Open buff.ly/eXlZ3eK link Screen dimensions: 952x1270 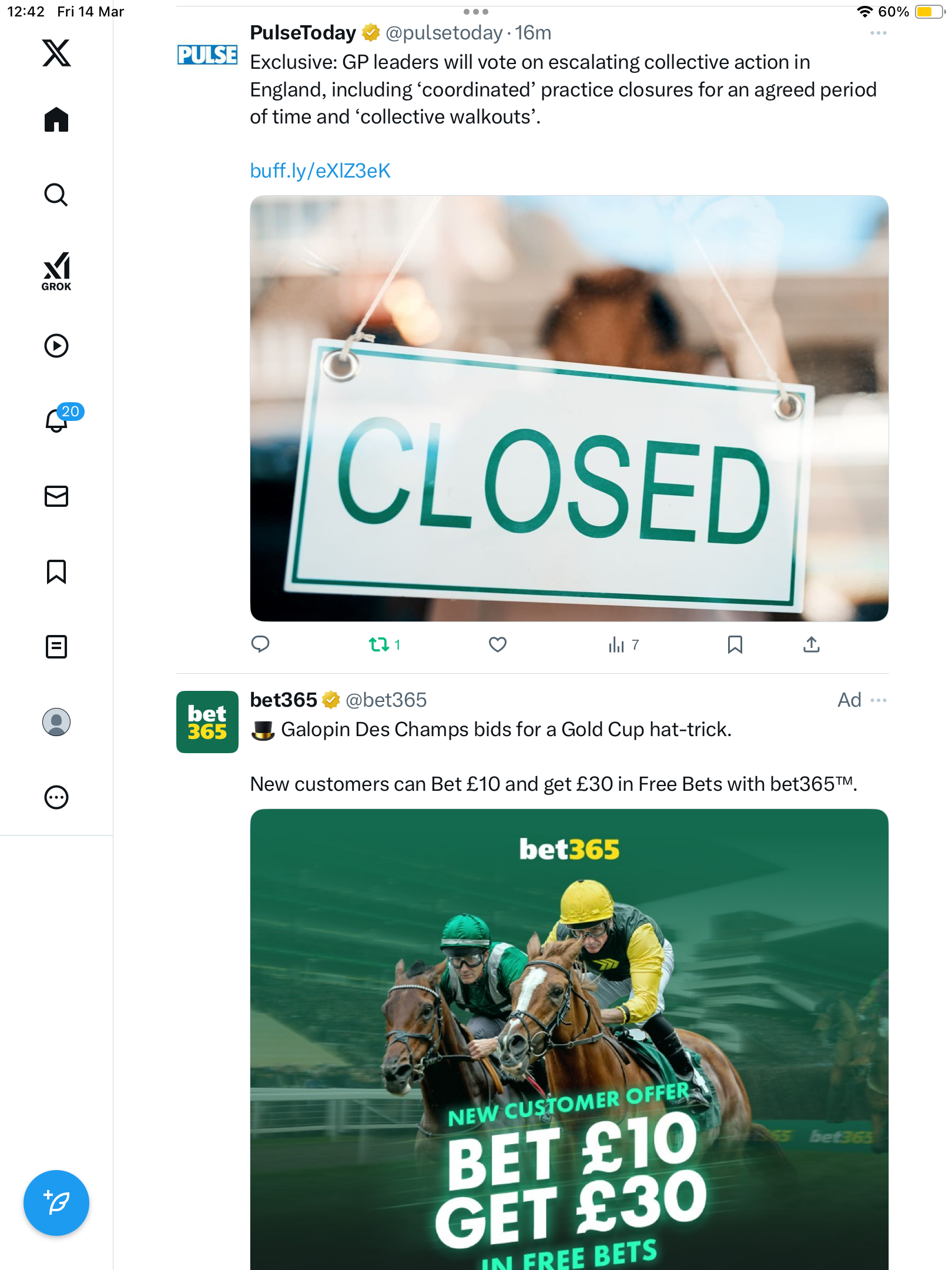320,171
